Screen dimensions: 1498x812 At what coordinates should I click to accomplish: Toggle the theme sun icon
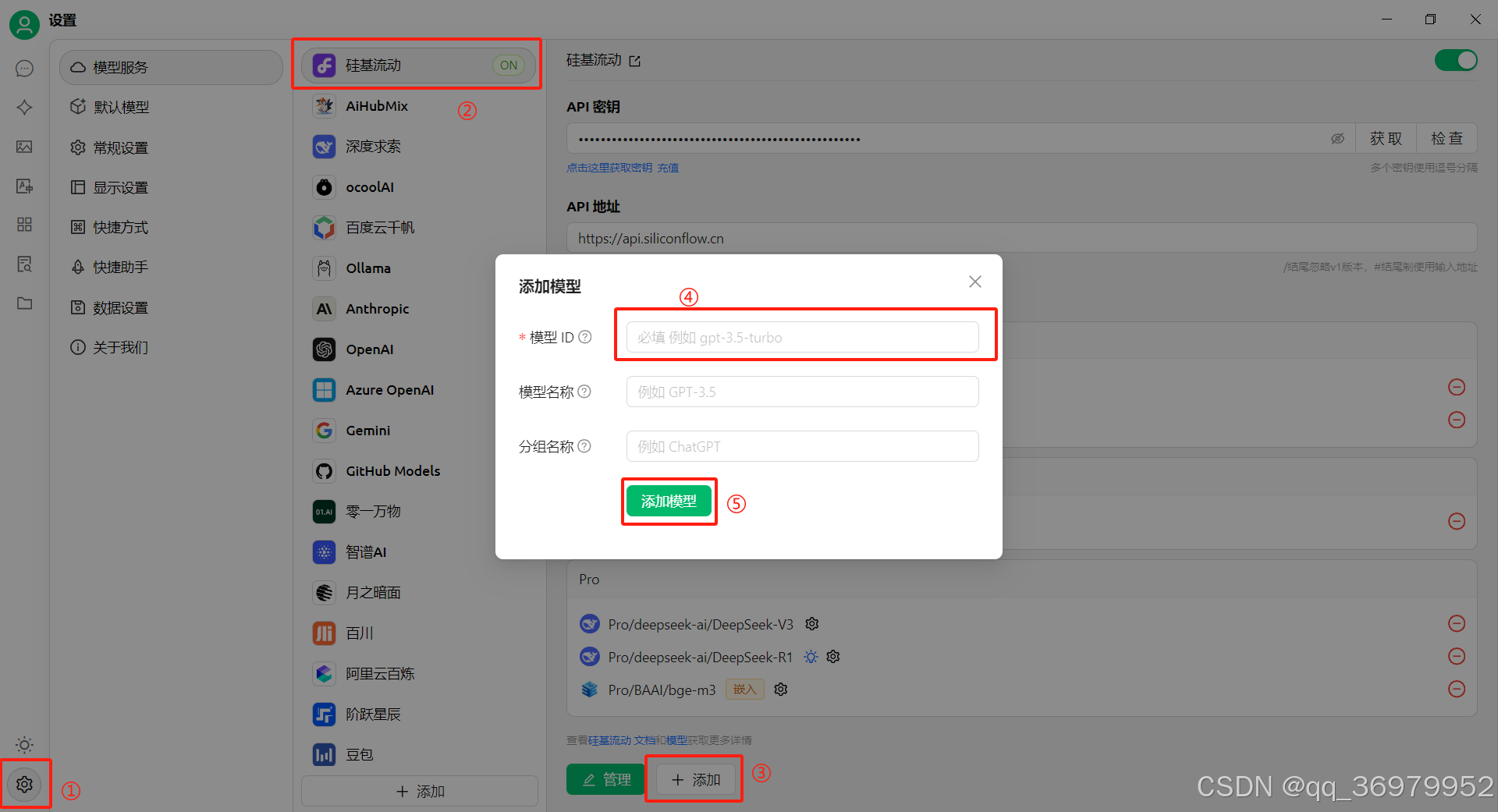tap(24, 745)
